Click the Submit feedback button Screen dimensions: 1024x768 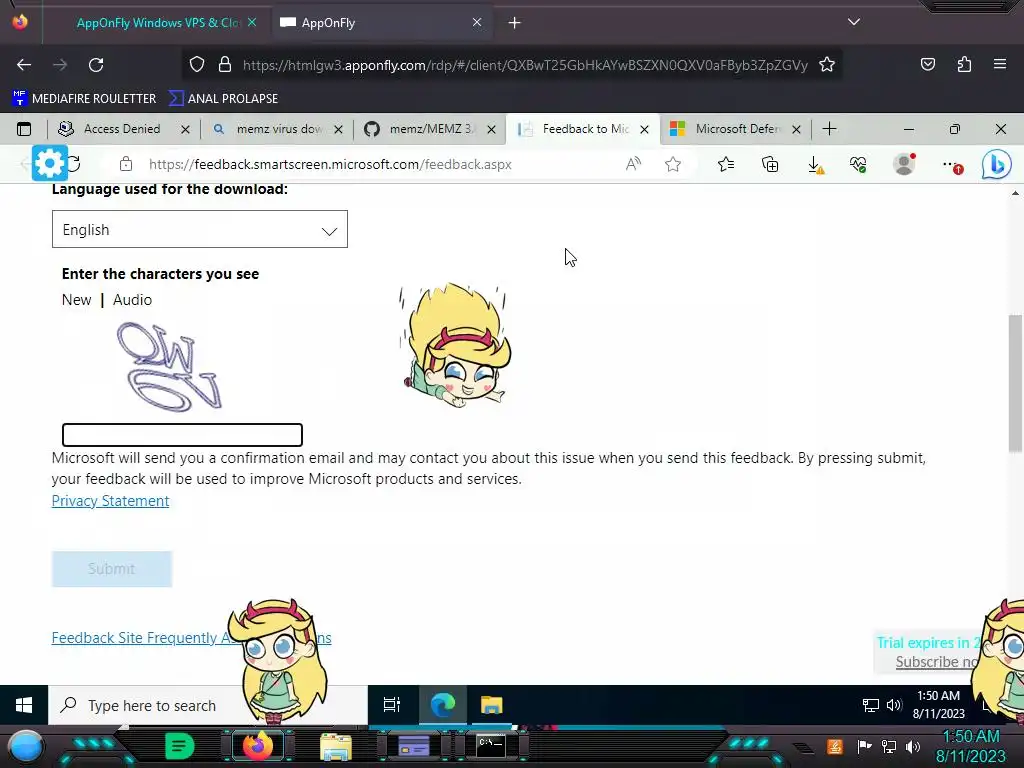point(112,569)
